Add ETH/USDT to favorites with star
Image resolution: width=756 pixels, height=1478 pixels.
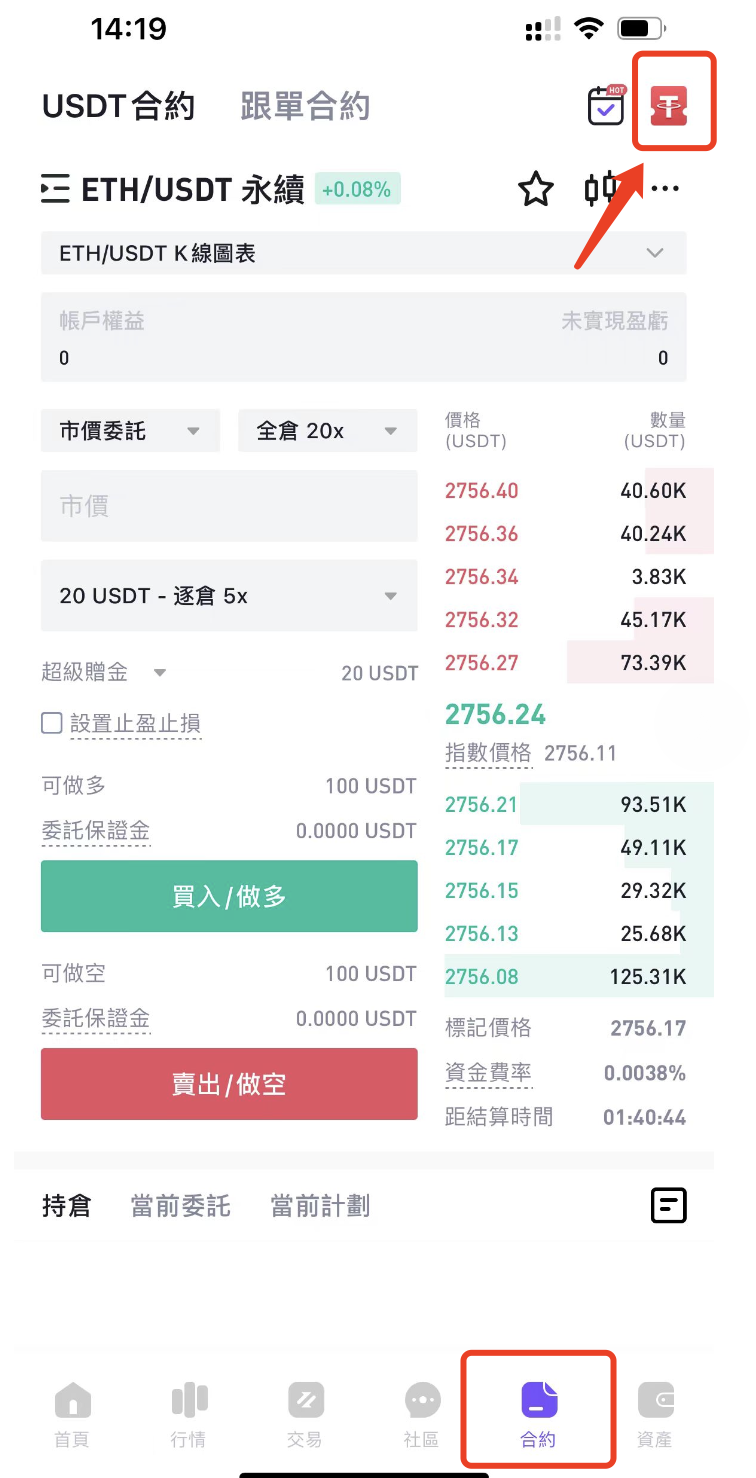pos(536,189)
